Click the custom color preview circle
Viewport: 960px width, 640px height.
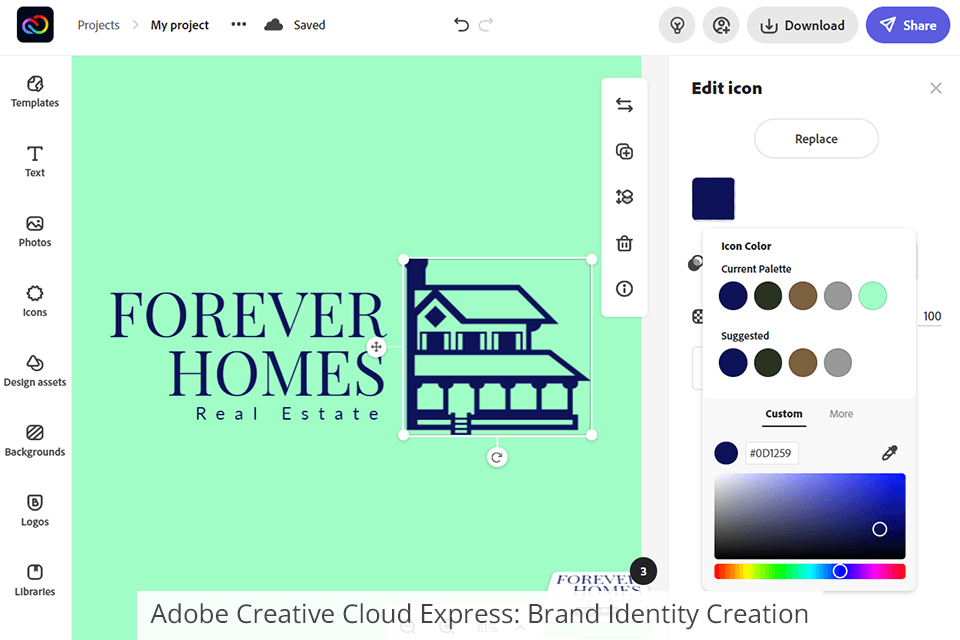pos(726,453)
